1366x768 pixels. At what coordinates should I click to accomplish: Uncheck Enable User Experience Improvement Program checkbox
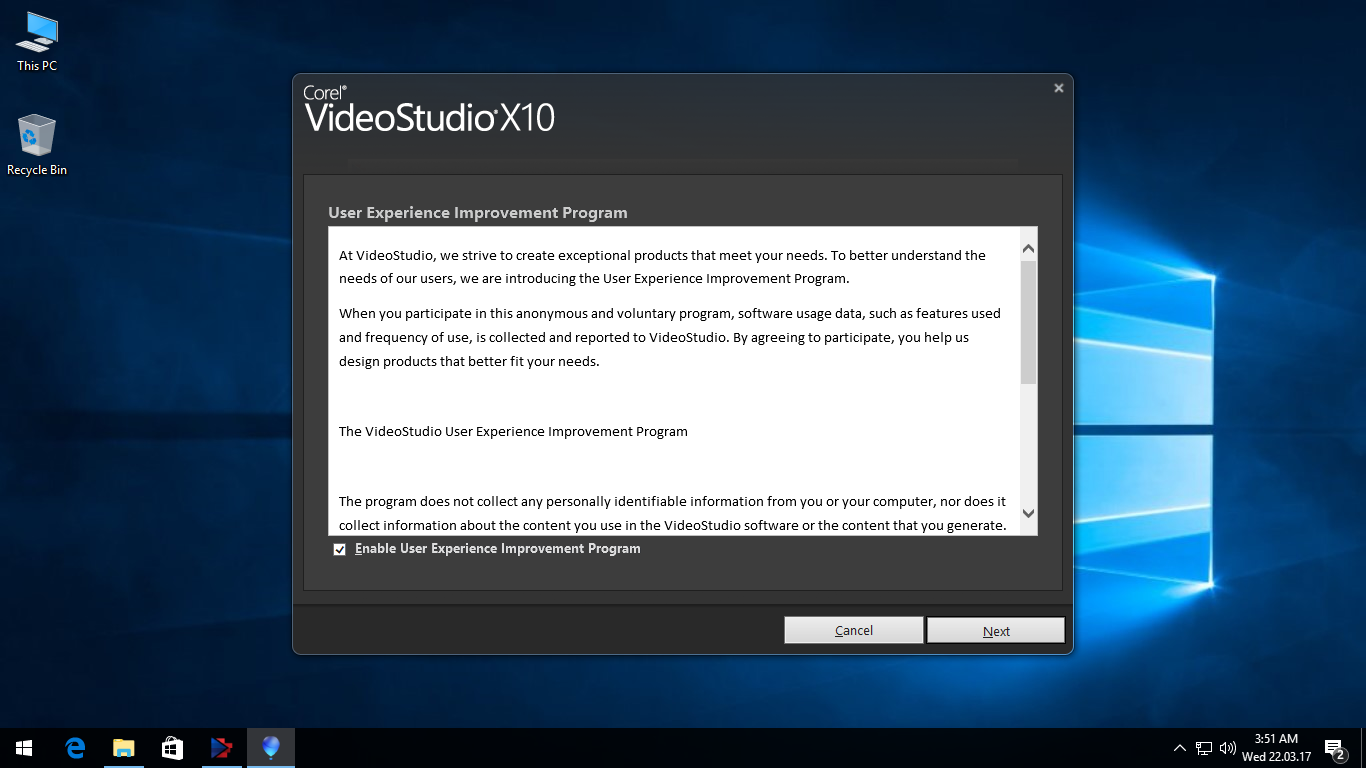point(340,550)
